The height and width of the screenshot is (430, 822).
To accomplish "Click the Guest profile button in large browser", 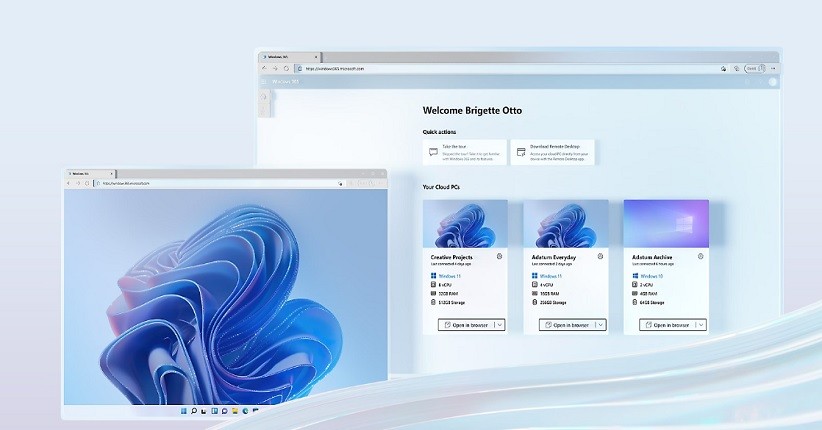I will pyautogui.click(x=755, y=68).
